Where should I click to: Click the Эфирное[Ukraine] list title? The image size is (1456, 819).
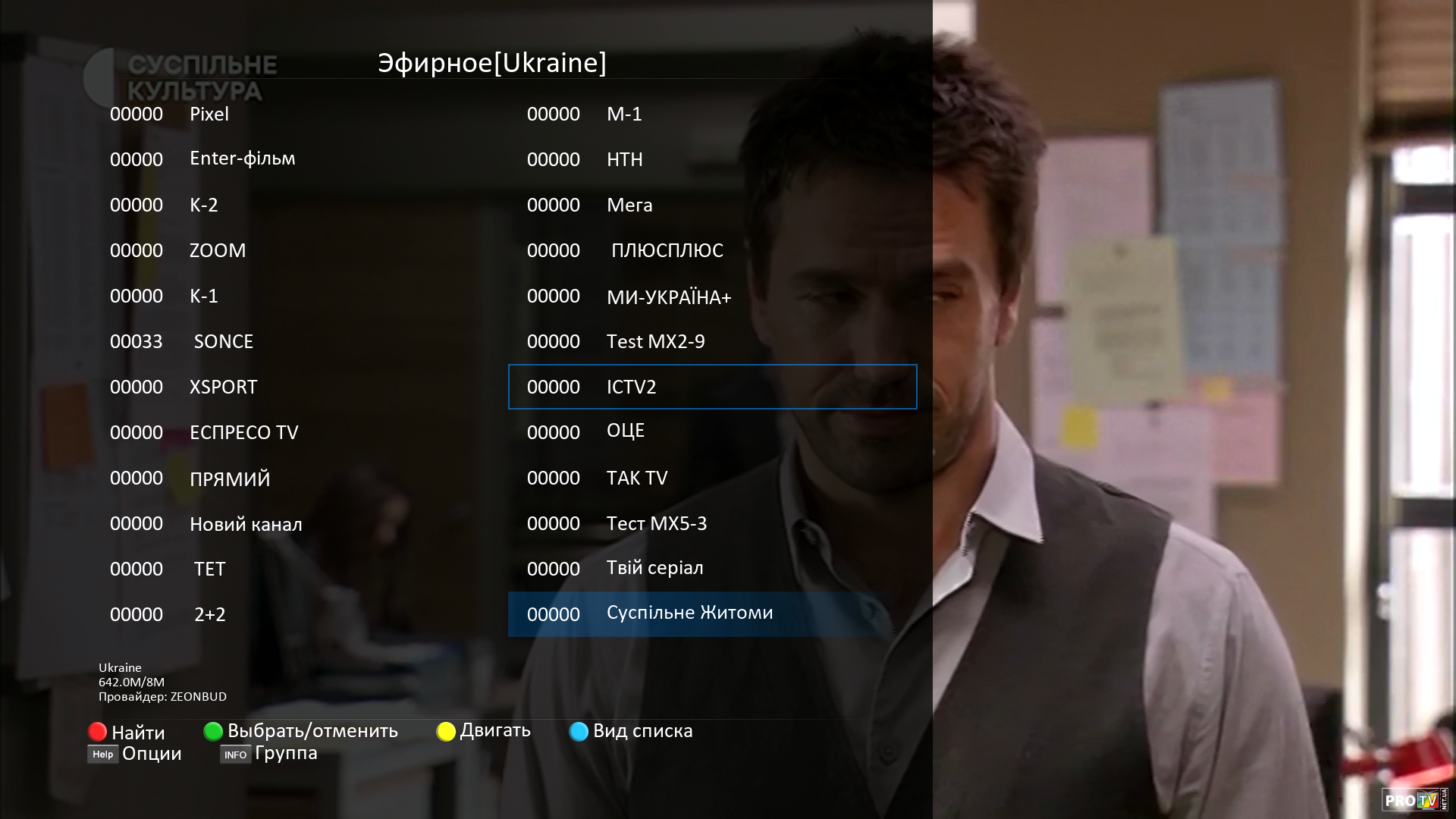pyautogui.click(x=492, y=63)
